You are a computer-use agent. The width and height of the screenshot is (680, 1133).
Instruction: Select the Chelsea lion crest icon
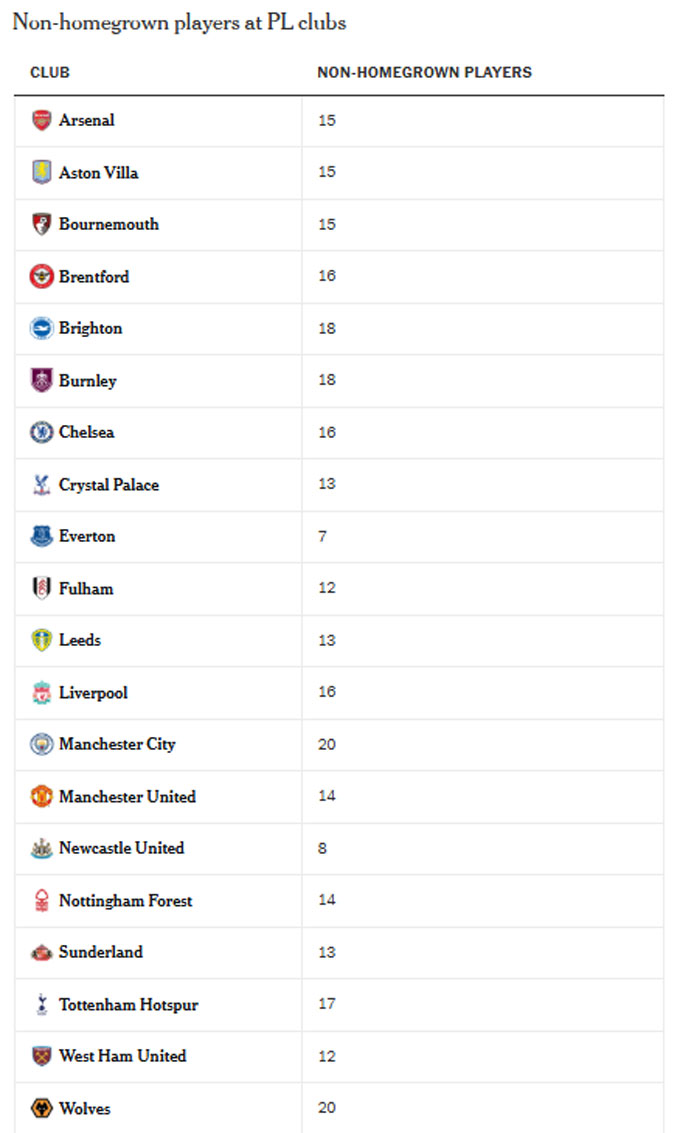click(42, 432)
